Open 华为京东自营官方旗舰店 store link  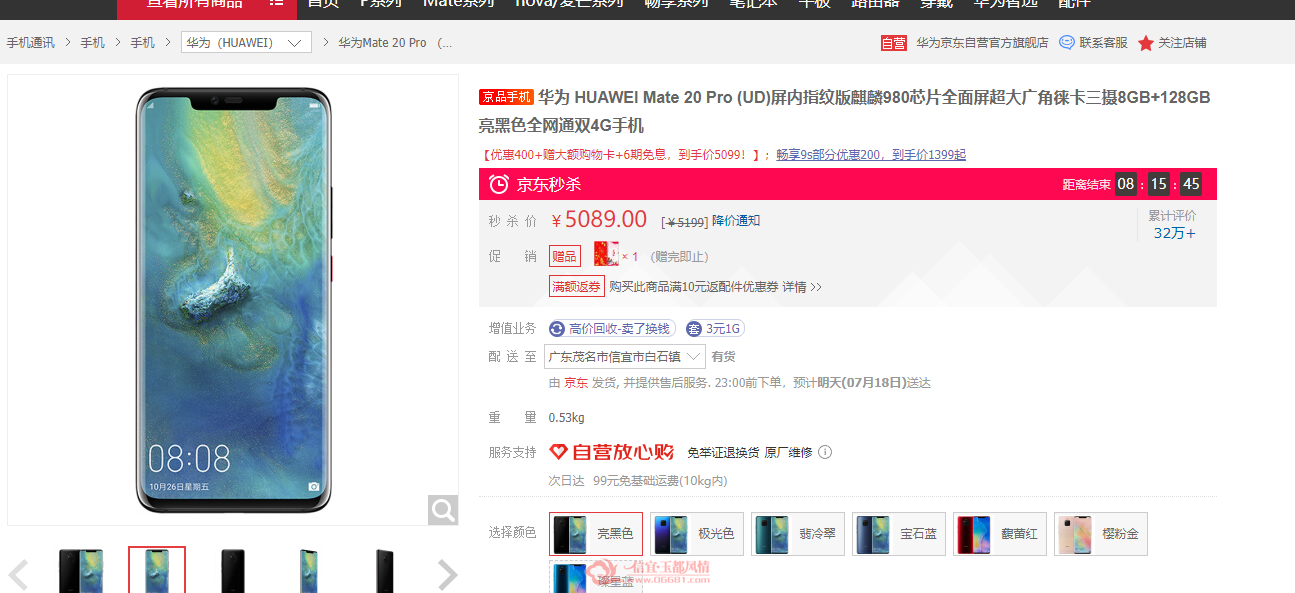pos(982,43)
